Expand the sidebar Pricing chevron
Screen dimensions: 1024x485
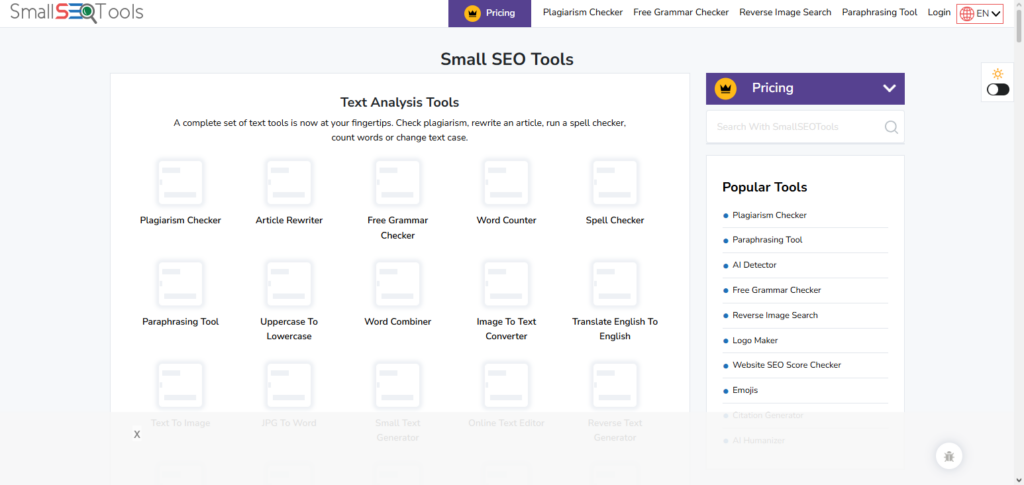point(889,88)
